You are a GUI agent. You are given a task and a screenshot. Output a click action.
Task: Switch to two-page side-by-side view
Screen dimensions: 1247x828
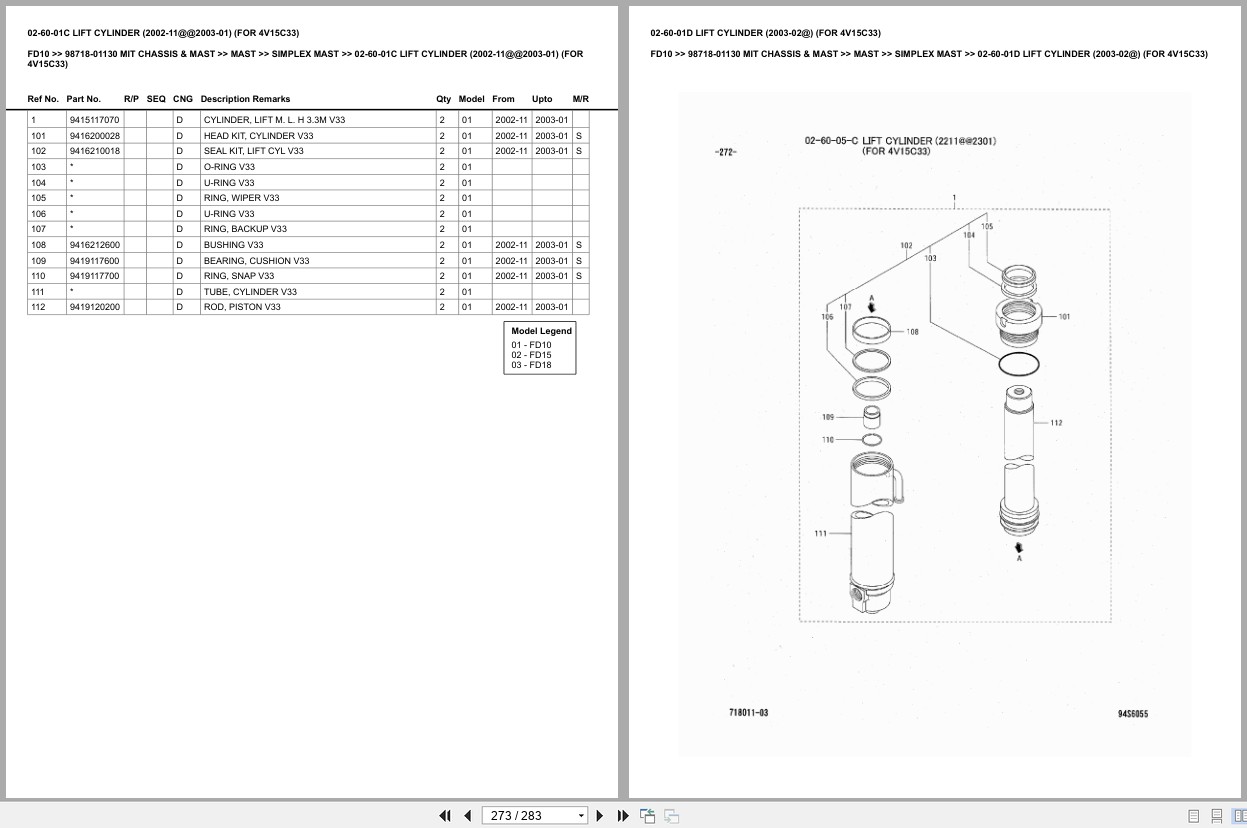coord(1238,816)
